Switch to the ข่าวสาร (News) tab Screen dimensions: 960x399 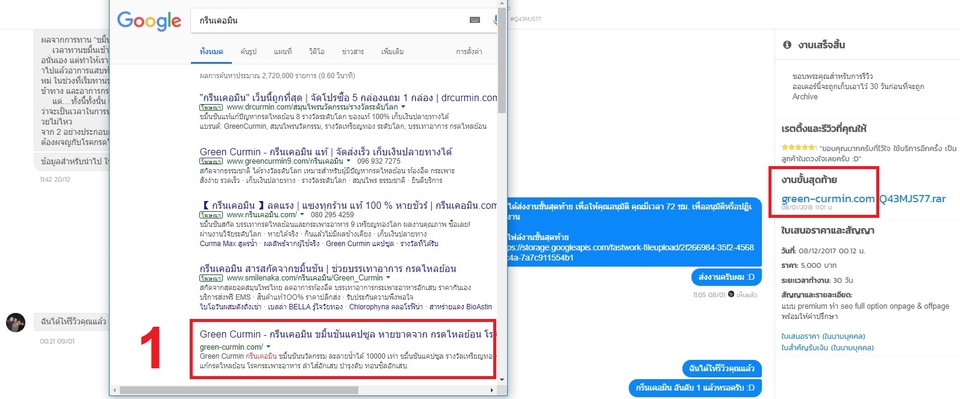pyautogui.click(x=353, y=51)
